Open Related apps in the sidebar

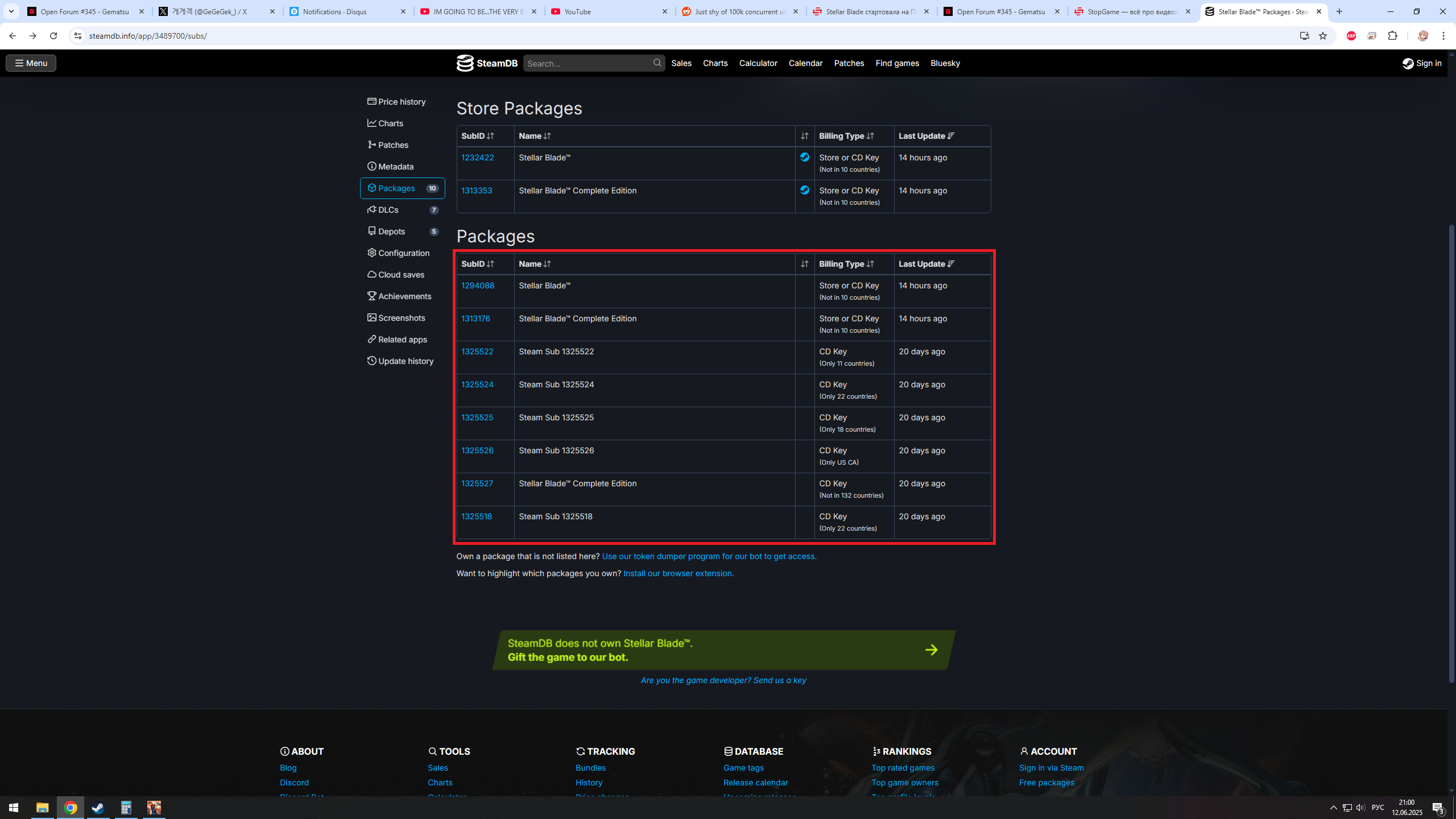[403, 340]
